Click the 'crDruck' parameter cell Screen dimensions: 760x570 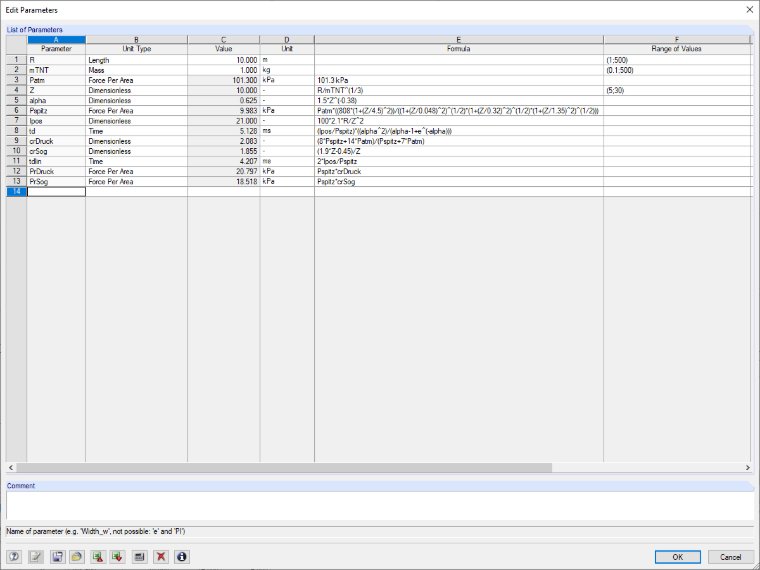56,142
